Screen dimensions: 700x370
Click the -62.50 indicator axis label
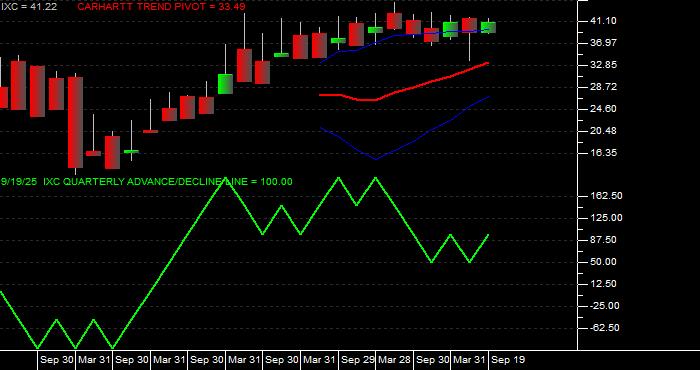click(x=592, y=328)
